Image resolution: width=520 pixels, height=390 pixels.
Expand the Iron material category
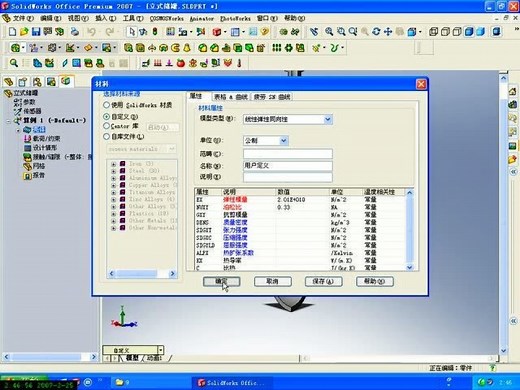tap(114, 164)
